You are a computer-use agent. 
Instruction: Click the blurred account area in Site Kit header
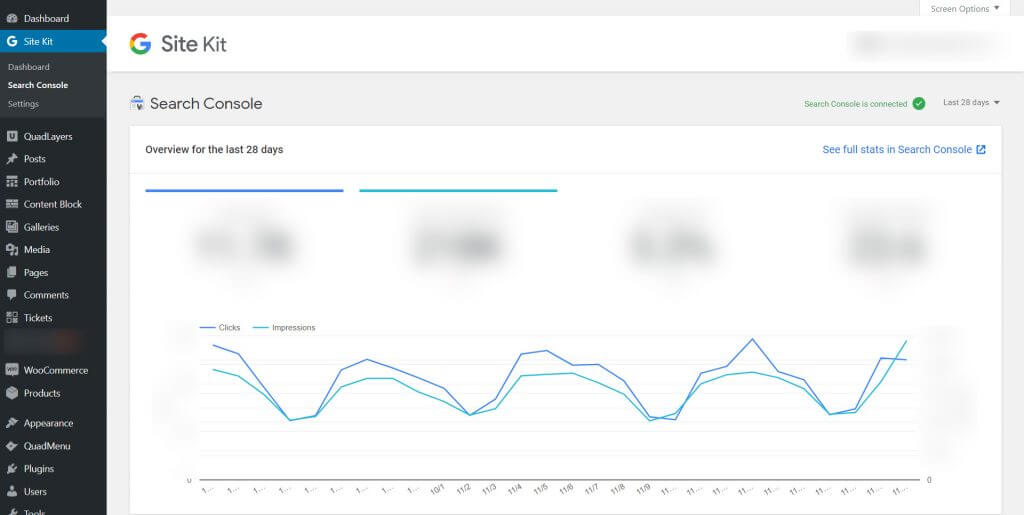(926, 43)
